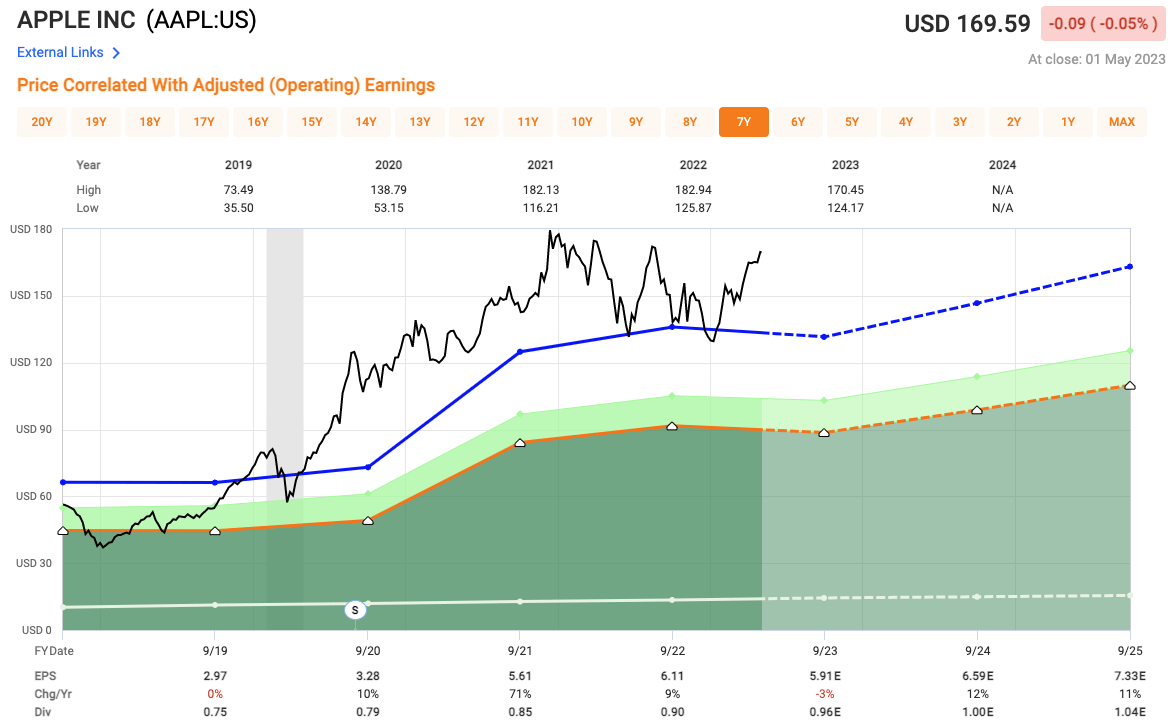Select the 20Y time range tab
1175x728 pixels.
click(42, 121)
